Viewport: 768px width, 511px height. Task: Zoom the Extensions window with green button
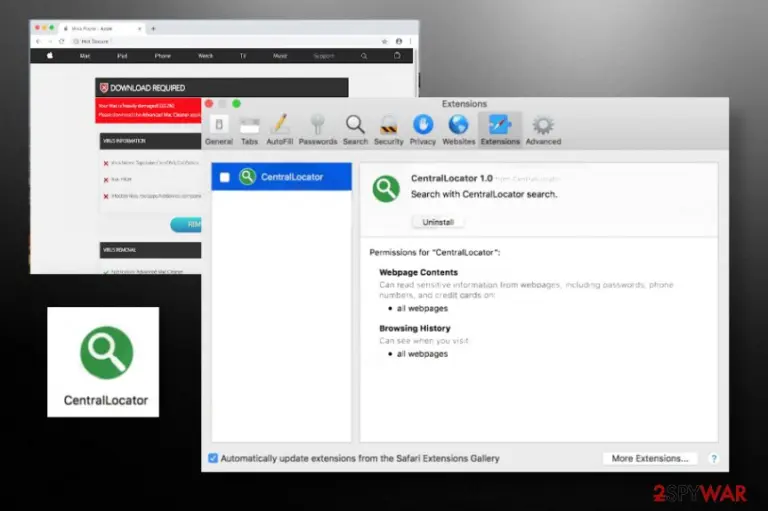pyautogui.click(x=237, y=104)
